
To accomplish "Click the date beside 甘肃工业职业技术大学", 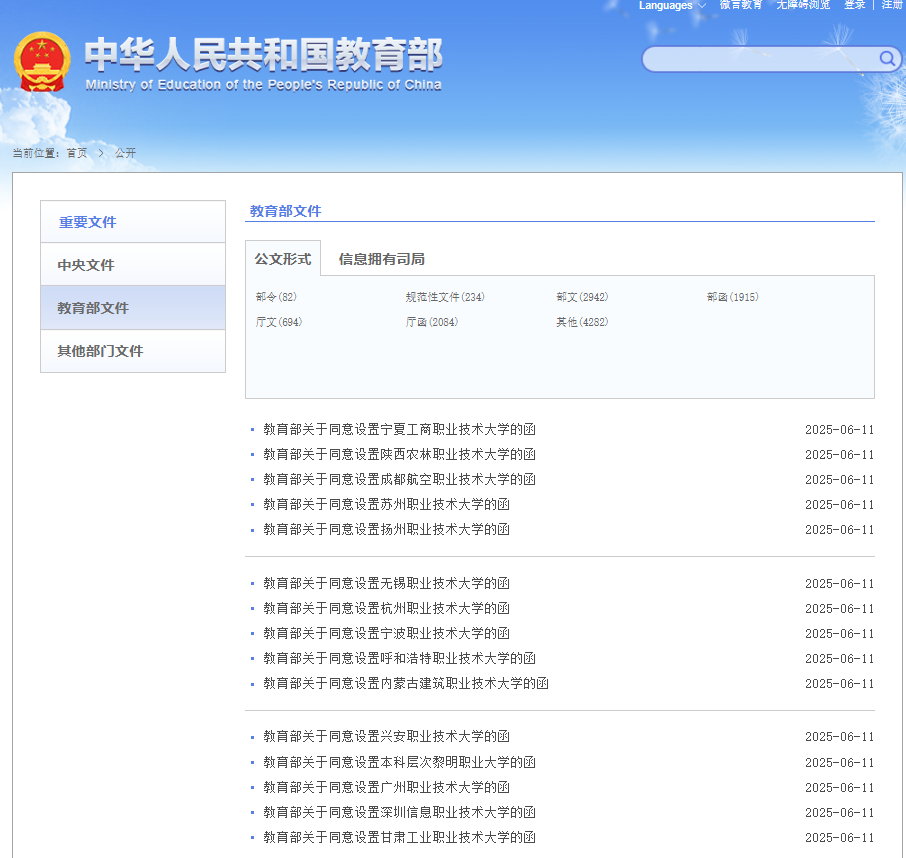I will tap(840, 838).
